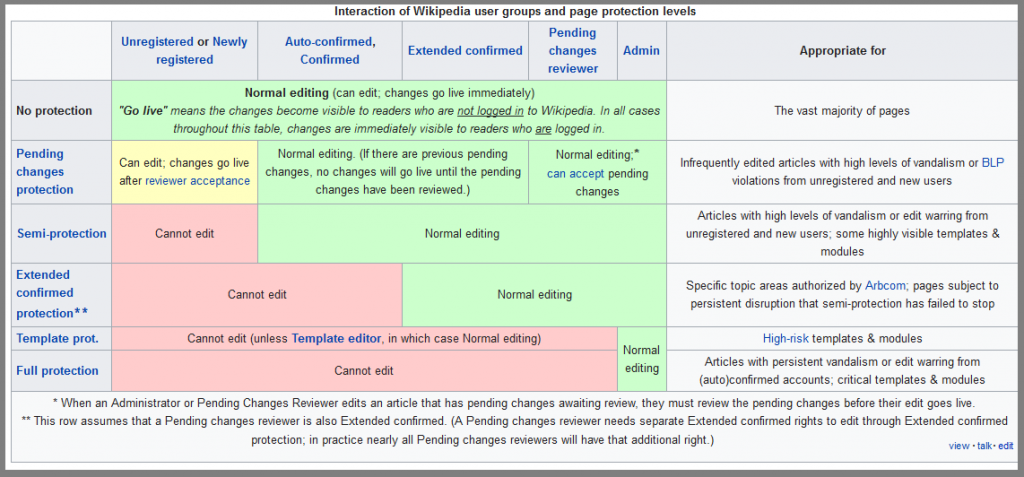Open the Pending changes protection row link

tap(45, 171)
